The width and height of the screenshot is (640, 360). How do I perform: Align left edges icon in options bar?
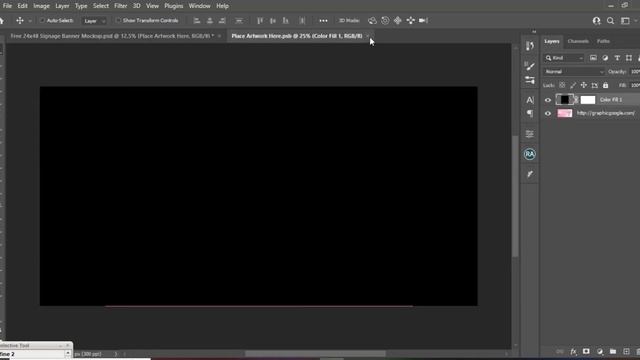coord(197,20)
